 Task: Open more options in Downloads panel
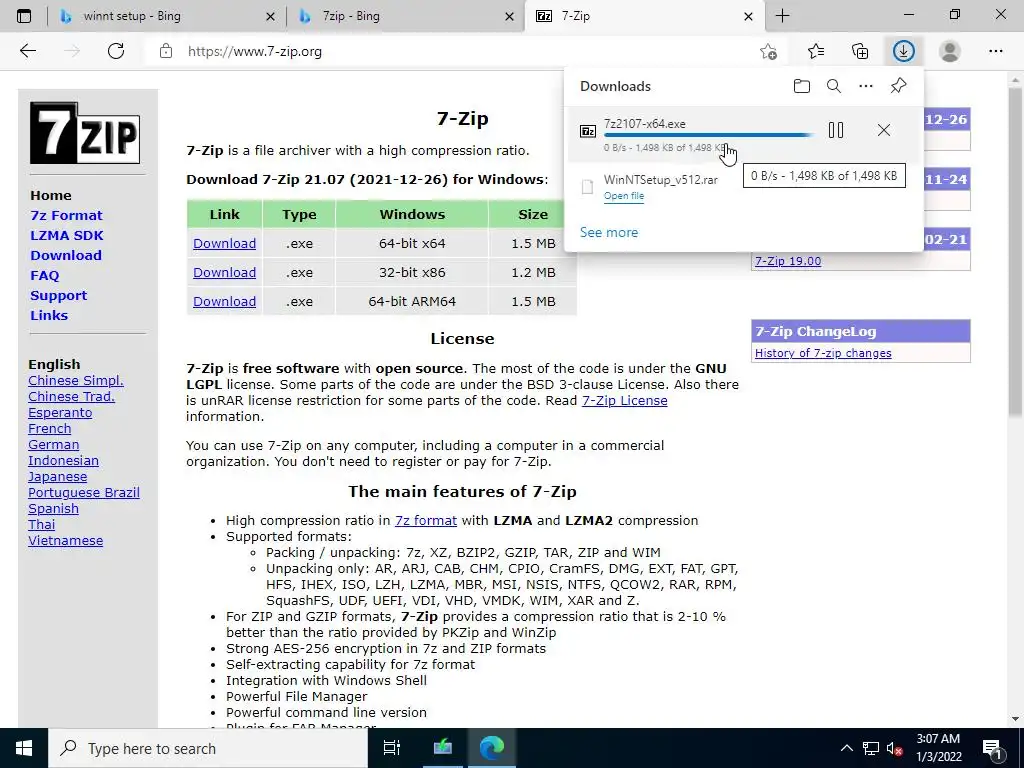click(x=866, y=86)
